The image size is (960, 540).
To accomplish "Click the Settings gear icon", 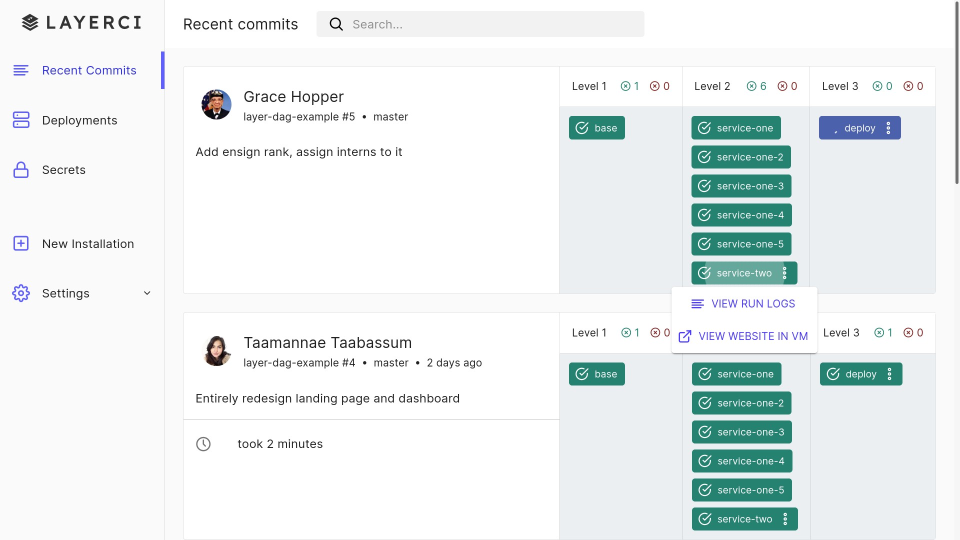I will click(21, 293).
